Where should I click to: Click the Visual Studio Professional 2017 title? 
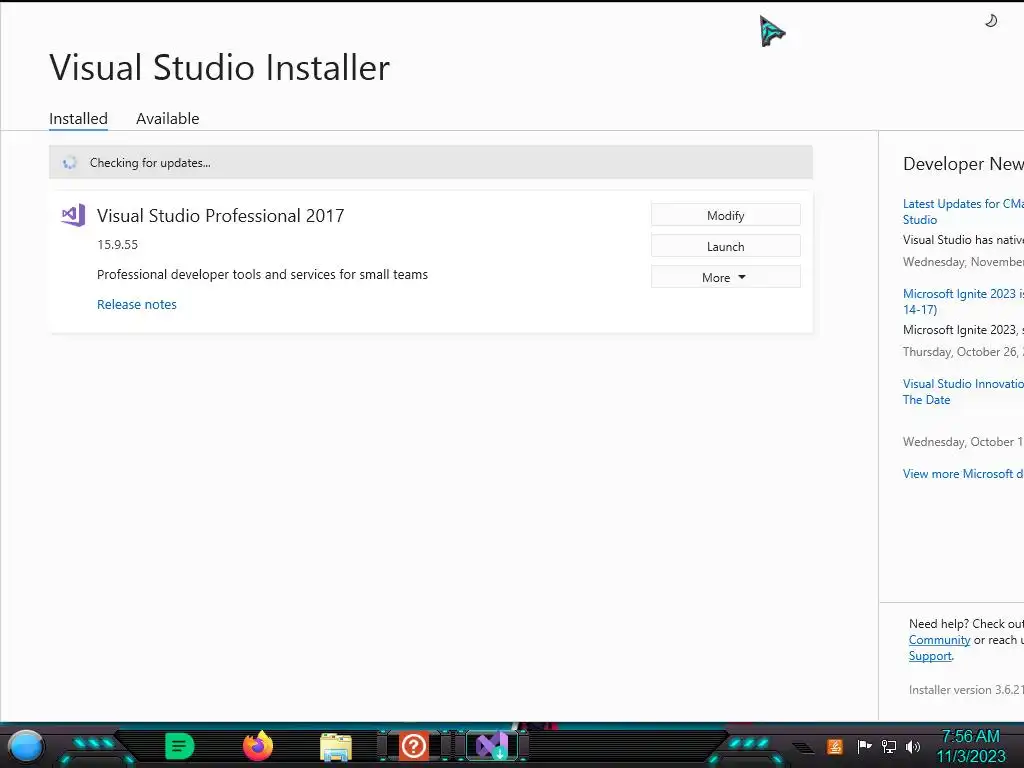click(220, 216)
